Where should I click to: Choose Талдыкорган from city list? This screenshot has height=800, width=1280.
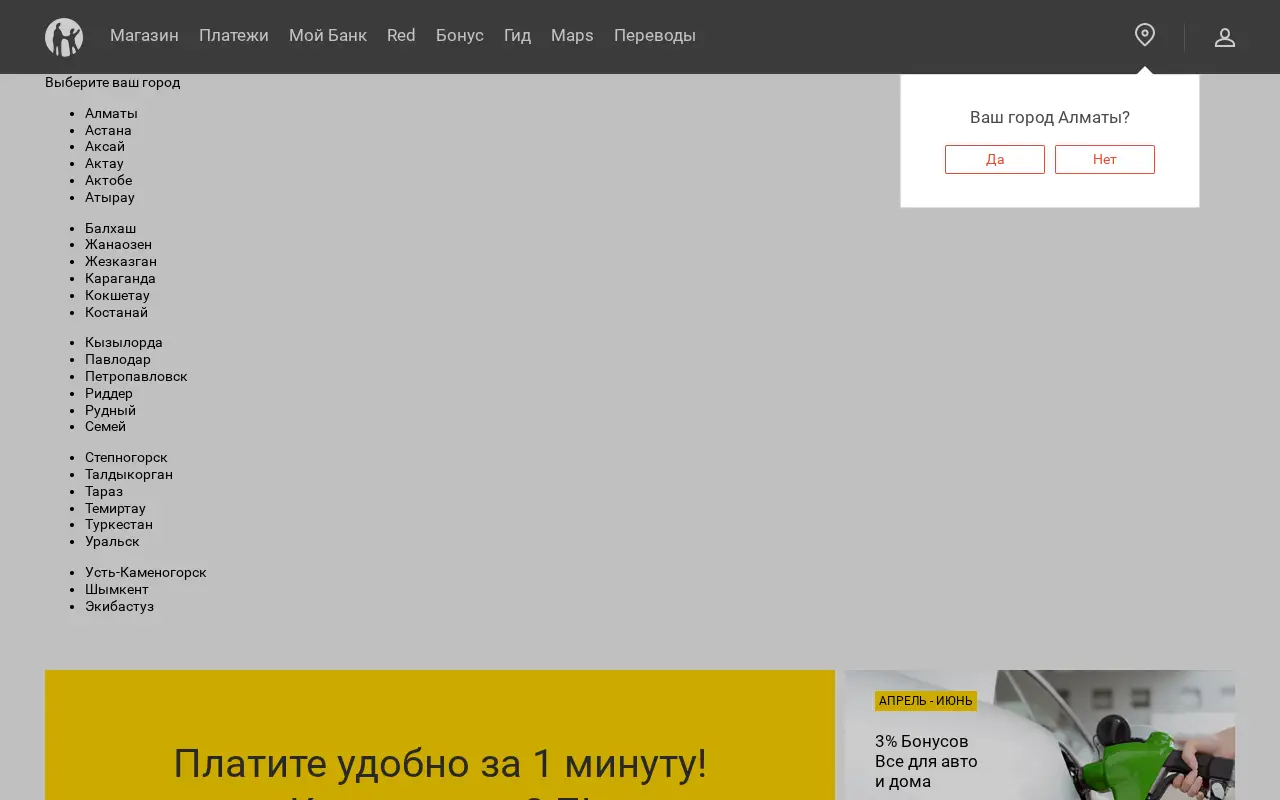[129, 474]
